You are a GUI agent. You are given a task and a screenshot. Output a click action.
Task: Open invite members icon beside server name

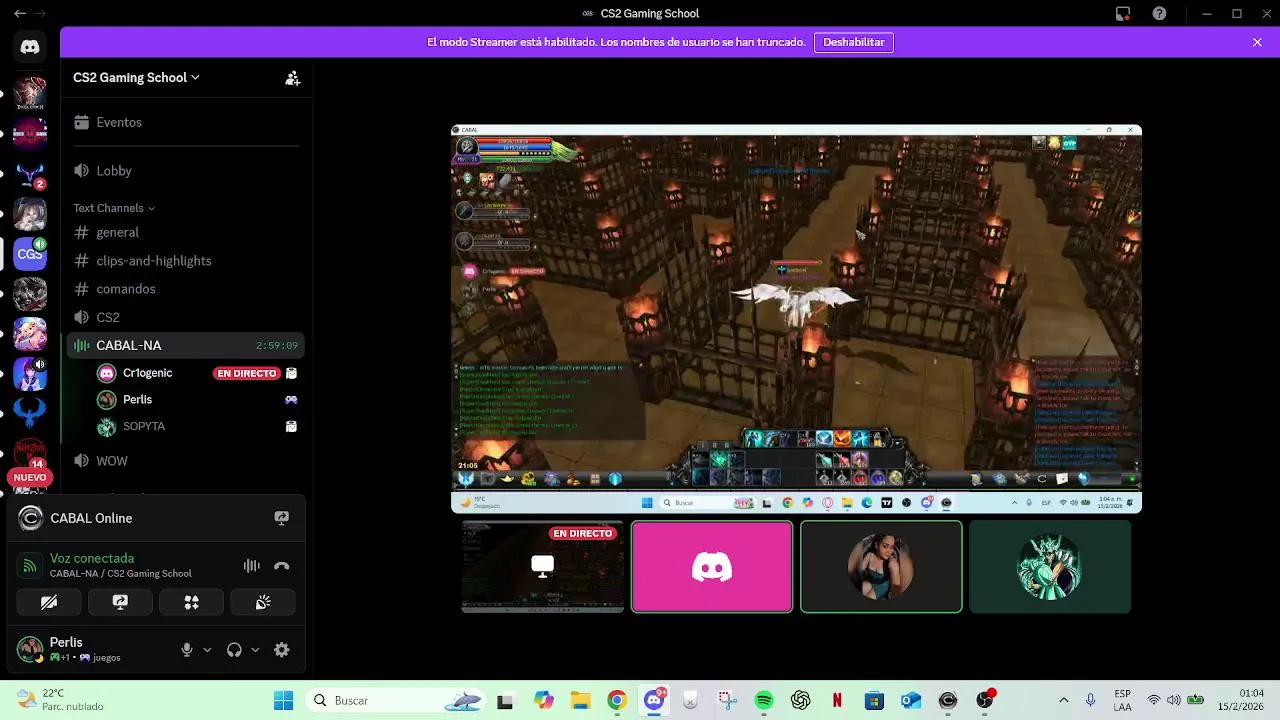[292, 78]
